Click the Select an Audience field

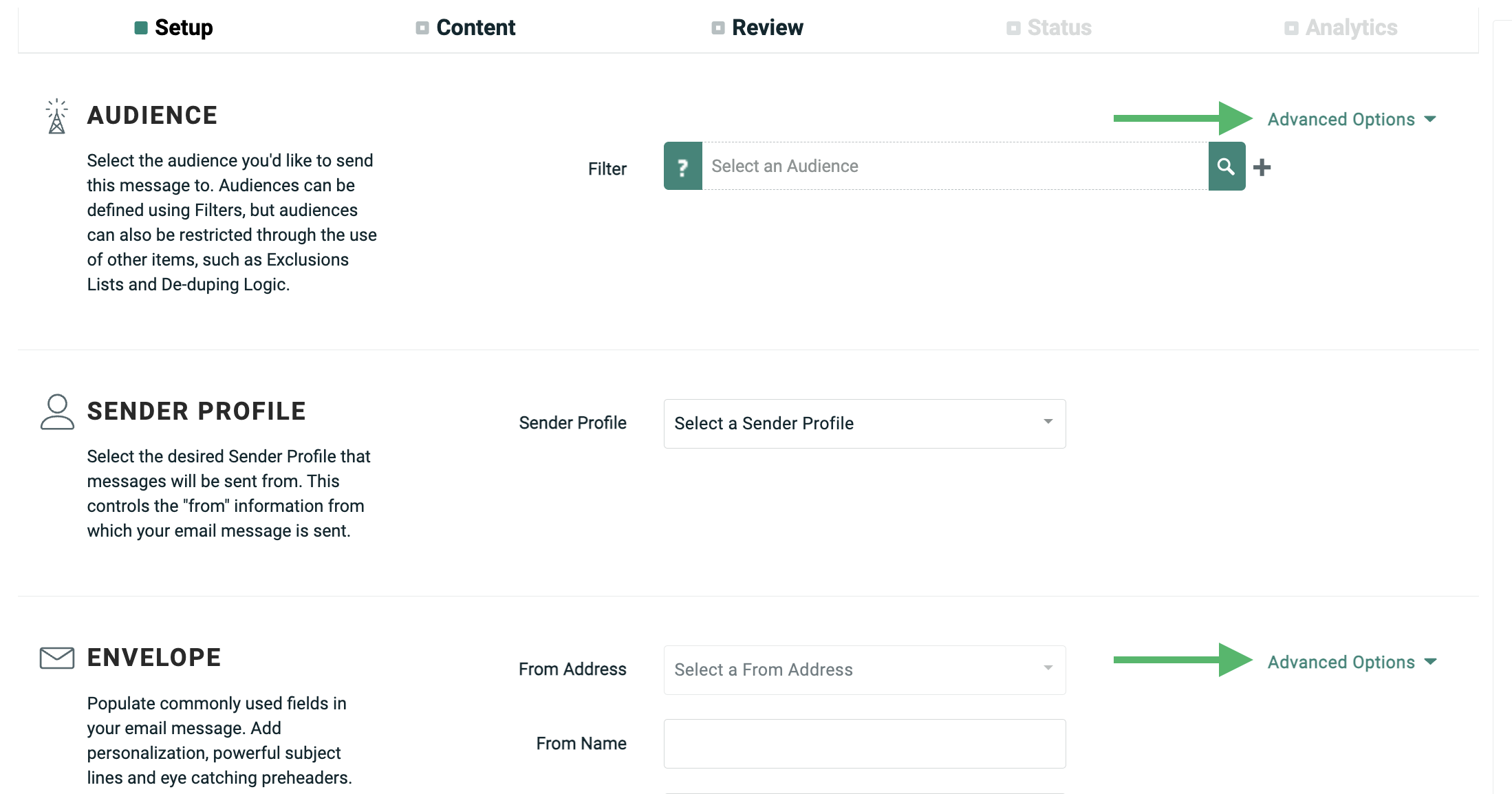pos(955,167)
